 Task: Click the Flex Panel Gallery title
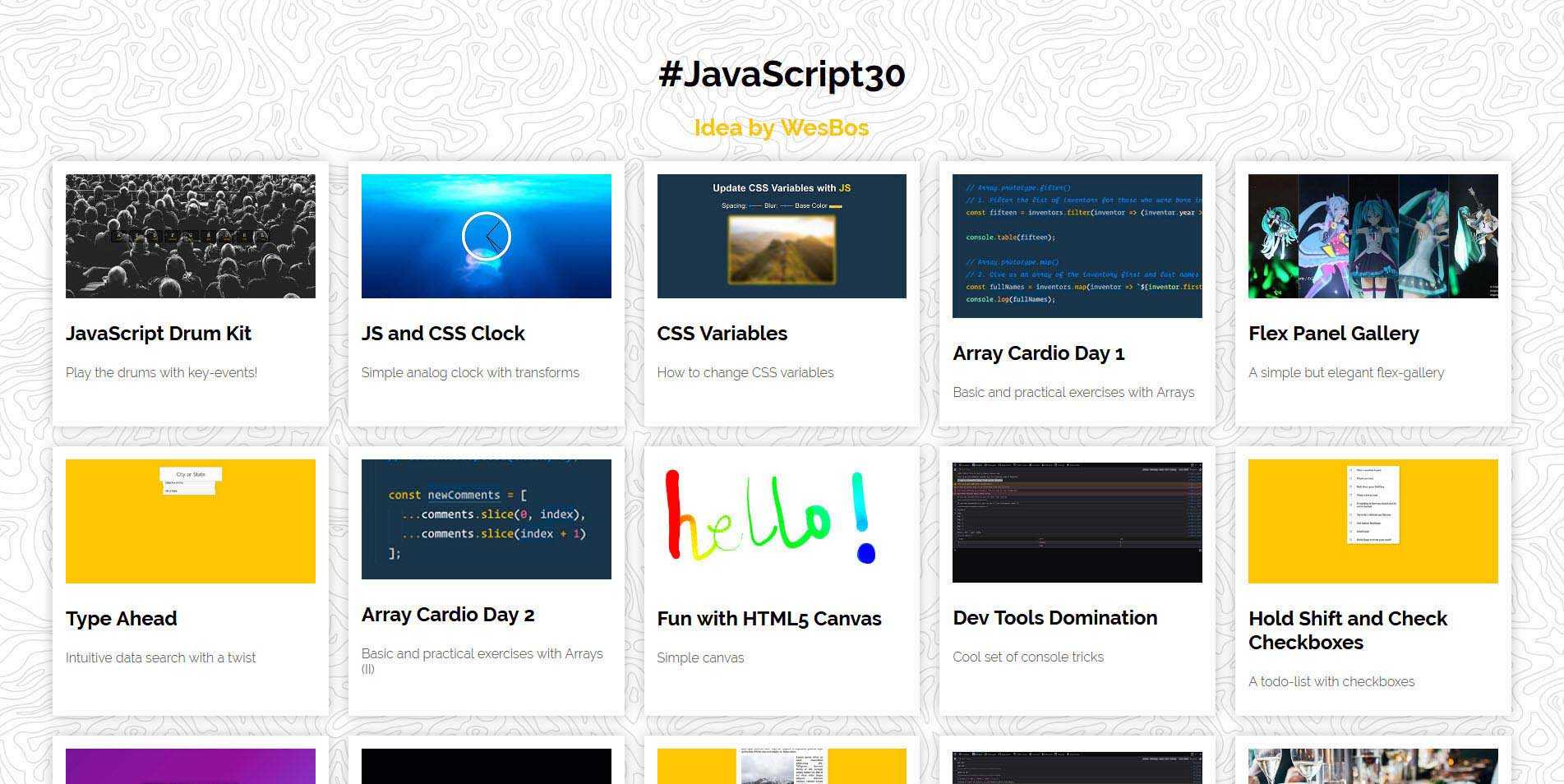tap(1334, 334)
